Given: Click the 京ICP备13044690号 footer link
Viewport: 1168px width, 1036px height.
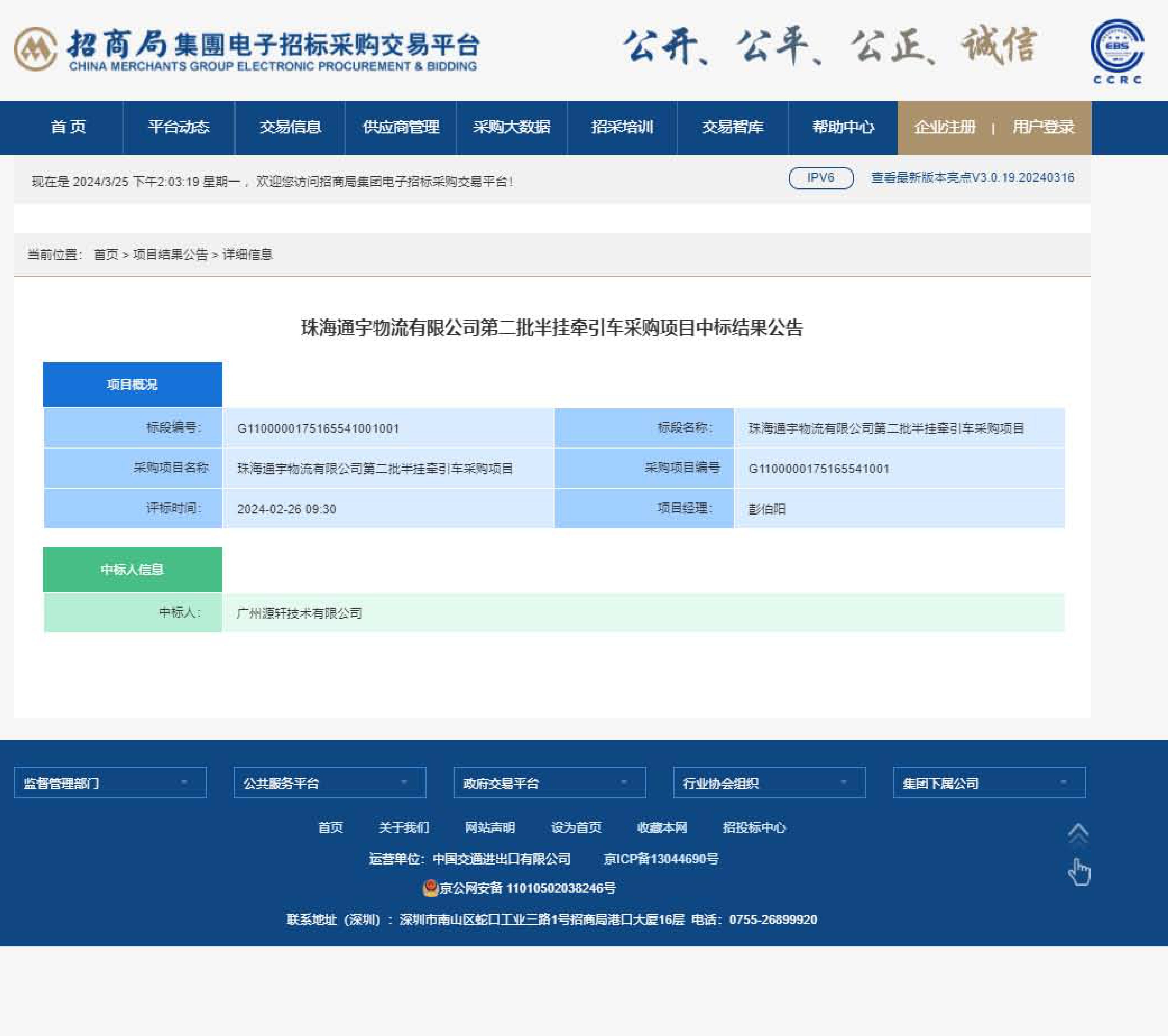Looking at the screenshot, I should click(x=661, y=859).
